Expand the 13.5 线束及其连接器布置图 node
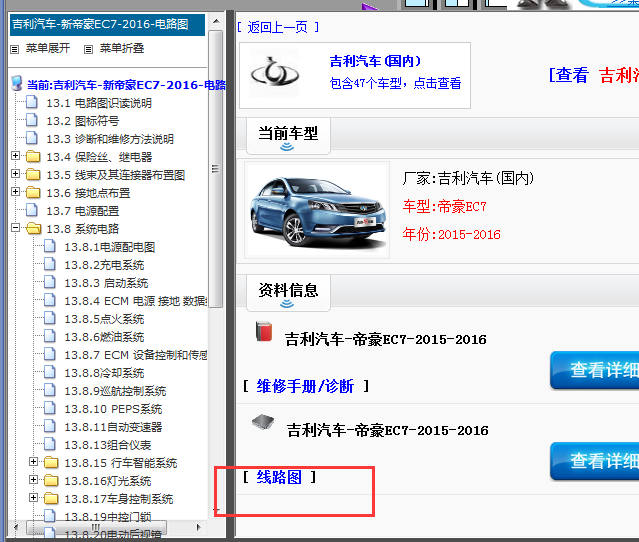The width and height of the screenshot is (639, 542). pos(15,174)
